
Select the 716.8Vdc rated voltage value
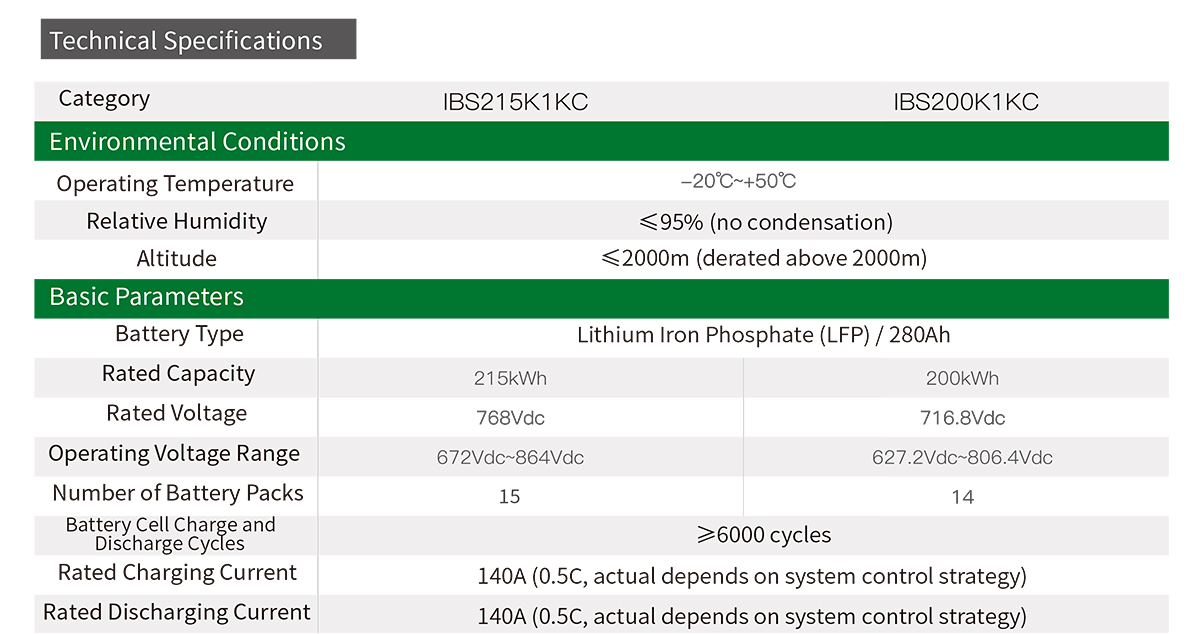[962, 418]
